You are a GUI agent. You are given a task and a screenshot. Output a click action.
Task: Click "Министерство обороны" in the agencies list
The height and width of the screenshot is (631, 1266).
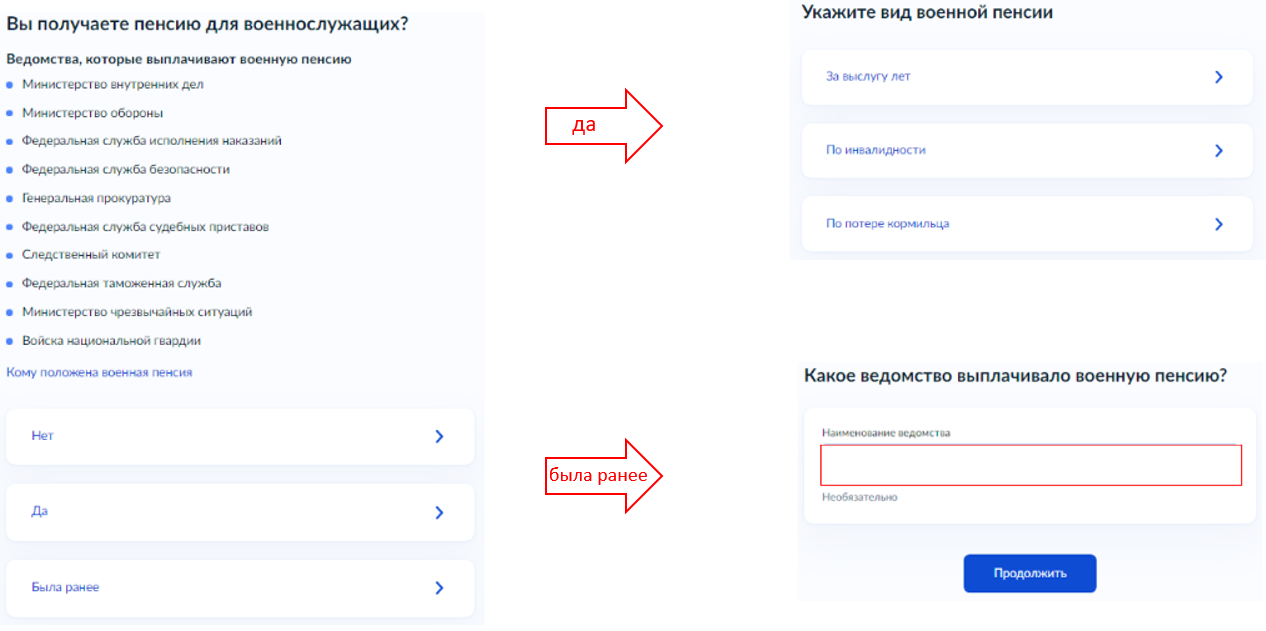click(x=92, y=113)
